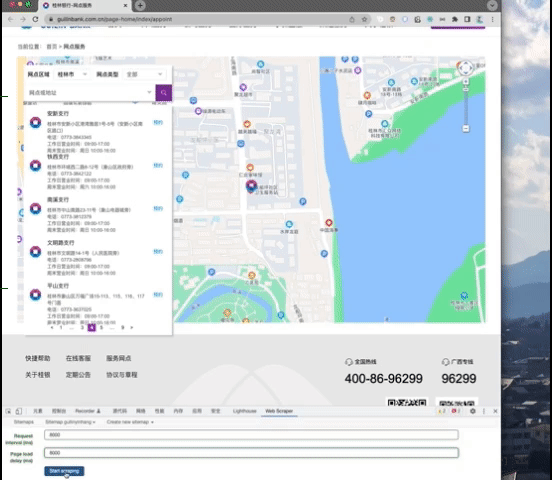Click the highlighted branch marker on map
The width and height of the screenshot is (552, 480).
point(251,186)
